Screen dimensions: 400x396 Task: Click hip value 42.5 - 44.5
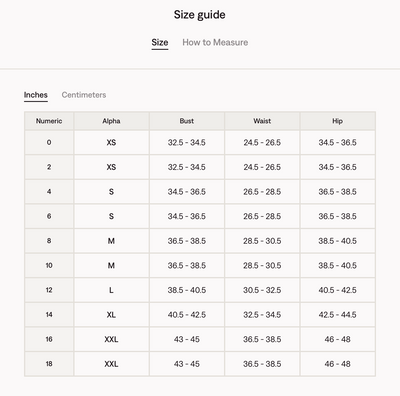tap(337, 315)
